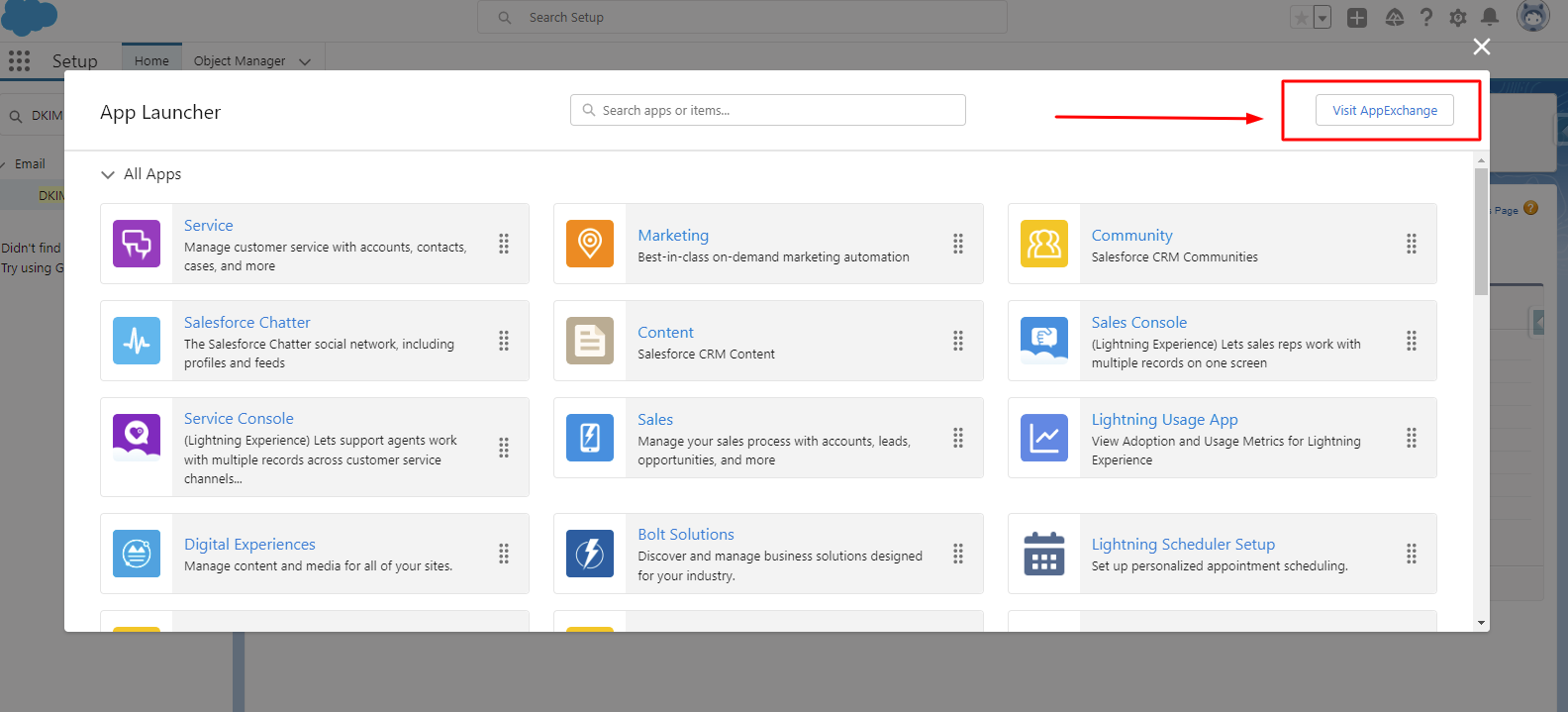
Task: Open the Bolt Solutions app icon
Action: (x=590, y=554)
